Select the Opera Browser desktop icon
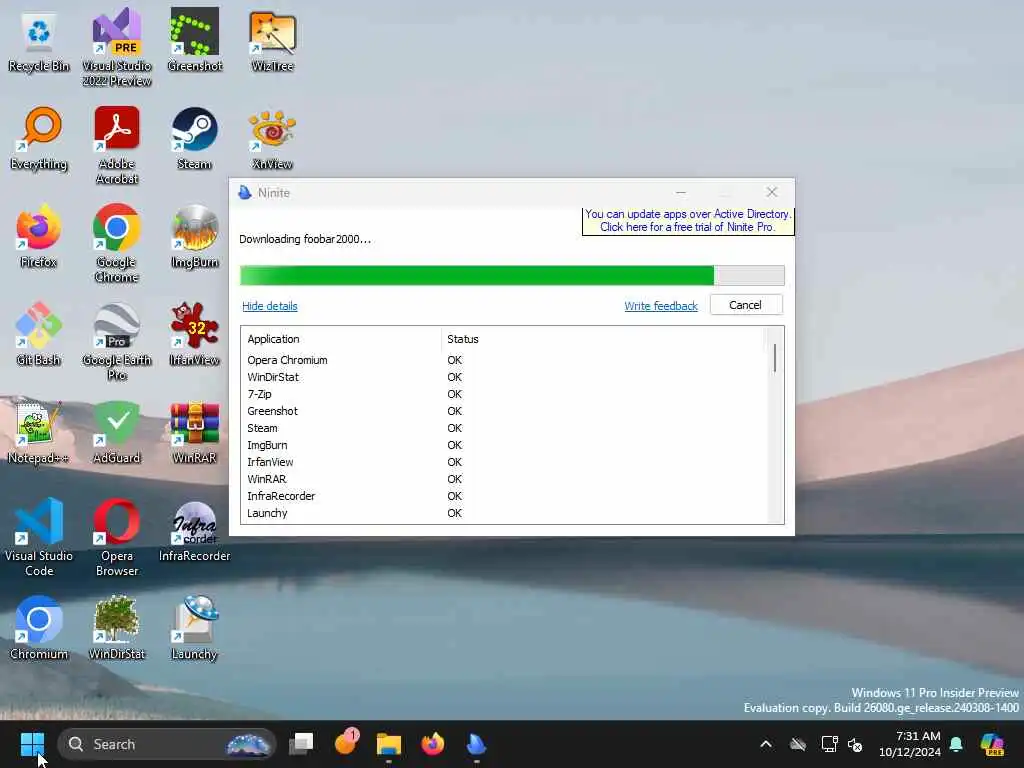The width and height of the screenshot is (1024, 768). (117, 537)
